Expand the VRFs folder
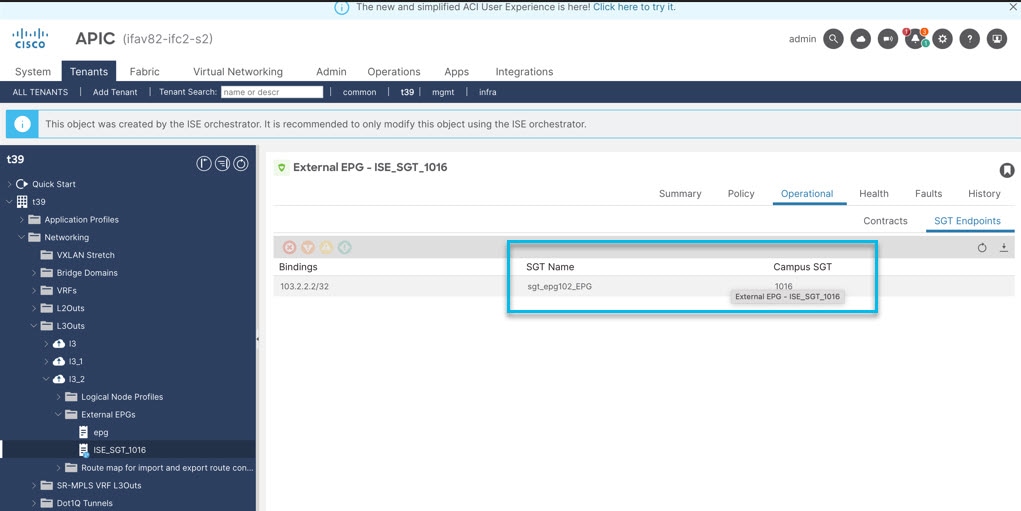The width and height of the screenshot is (1021, 511). pos(34,290)
